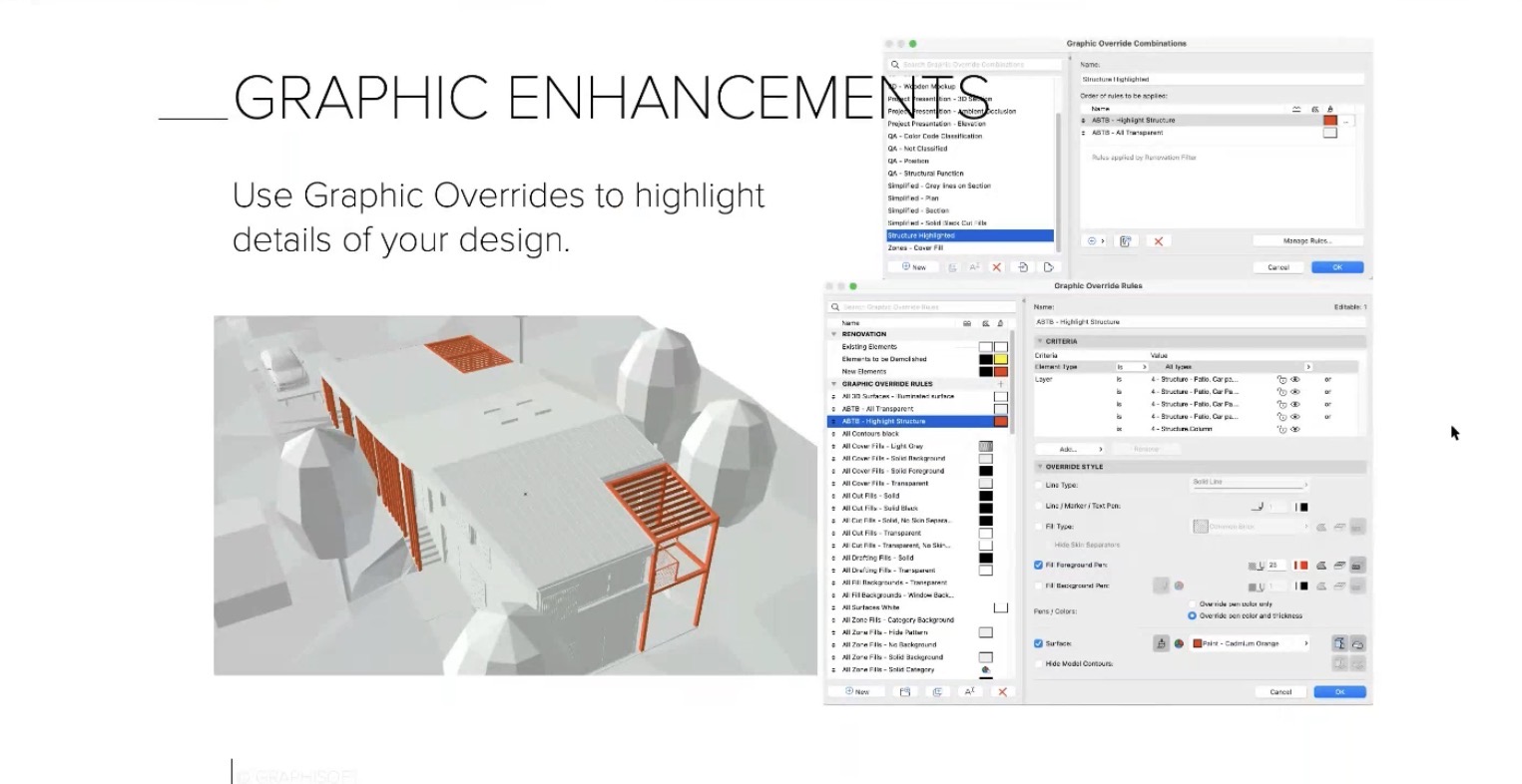Collapse the CRITERIA section
1522x784 pixels.
(1039, 341)
